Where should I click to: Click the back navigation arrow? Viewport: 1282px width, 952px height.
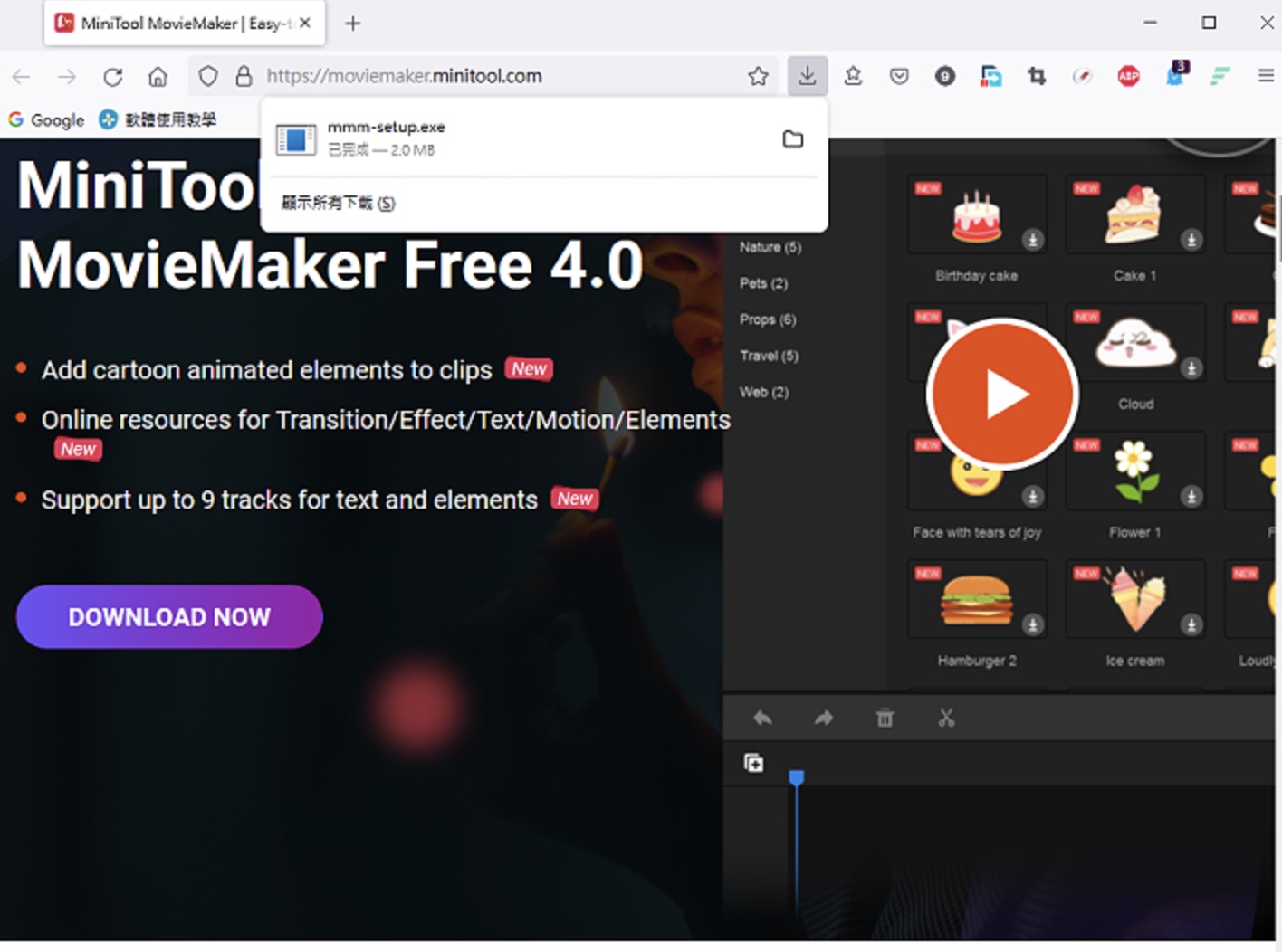click(22, 77)
